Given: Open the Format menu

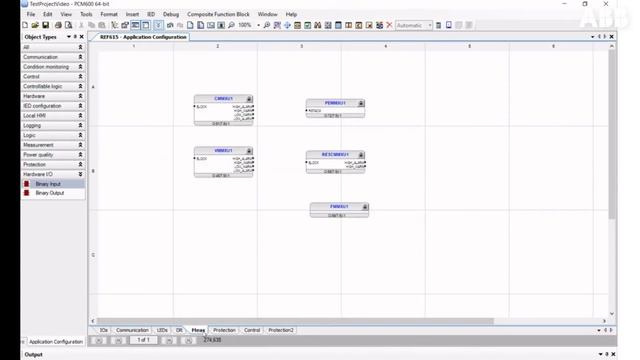Looking at the screenshot, I should [109, 14].
